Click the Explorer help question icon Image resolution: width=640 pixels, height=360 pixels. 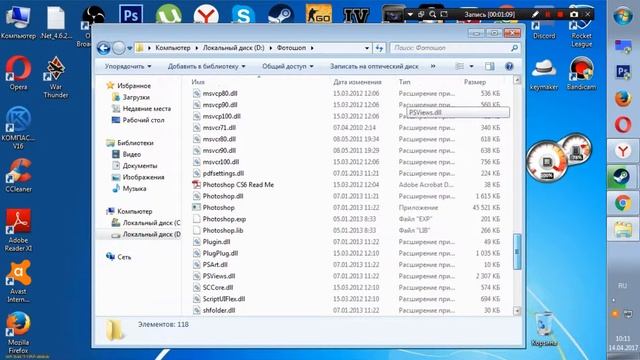(x=509, y=66)
